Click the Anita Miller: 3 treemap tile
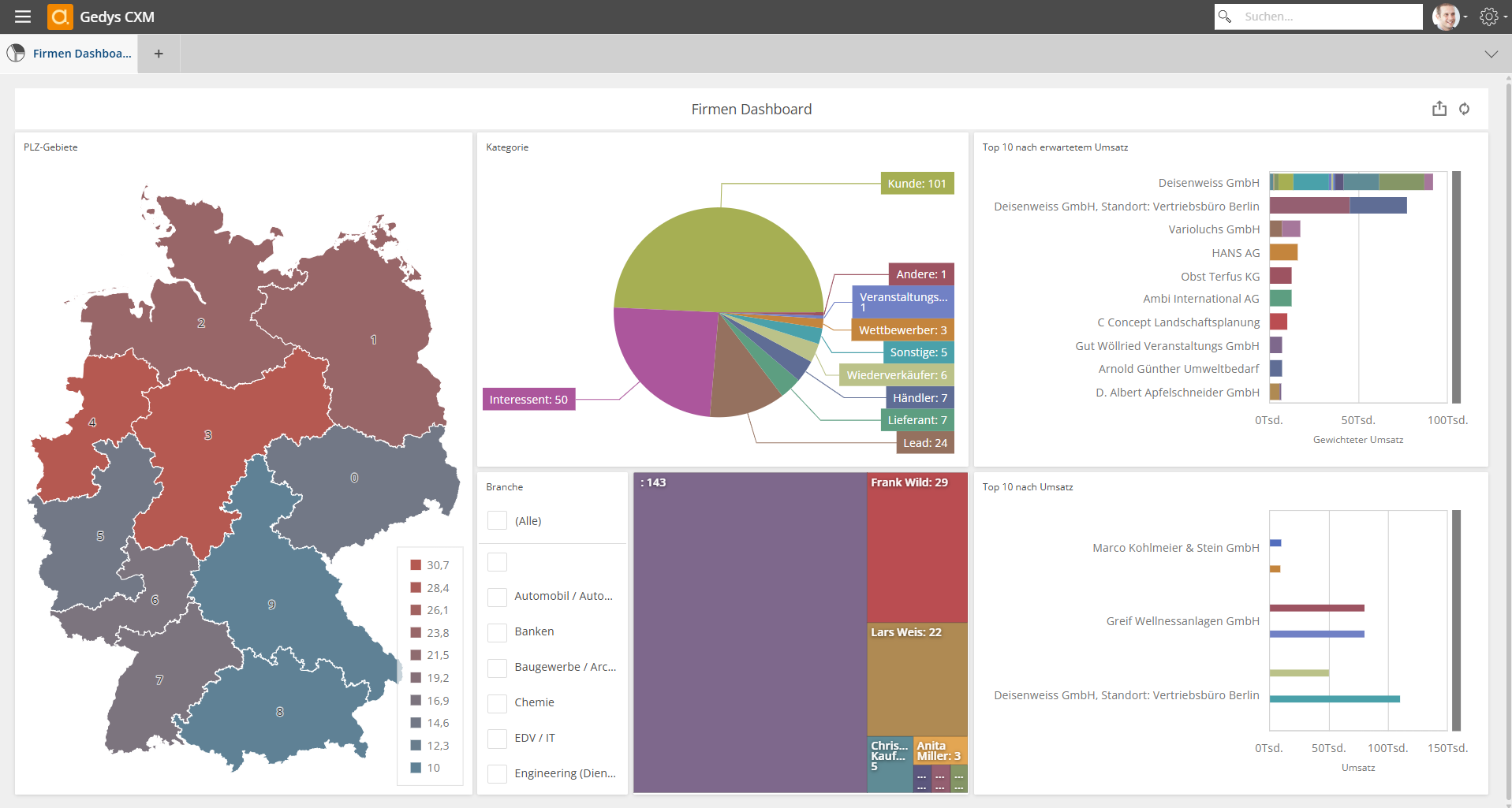Screen dimensions: 1512x808 [940, 750]
